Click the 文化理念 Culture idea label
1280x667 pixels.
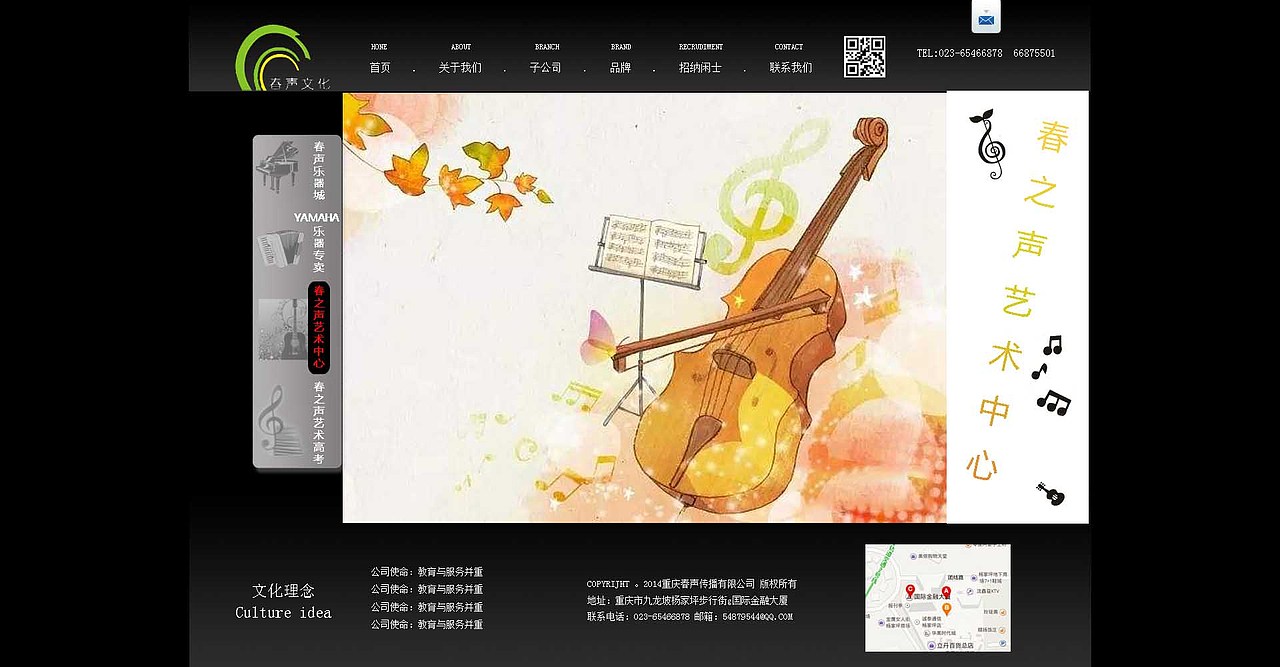(283, 600)
